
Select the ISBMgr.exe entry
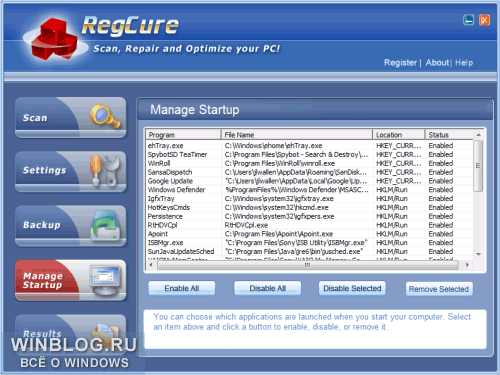tap(310, 243)
